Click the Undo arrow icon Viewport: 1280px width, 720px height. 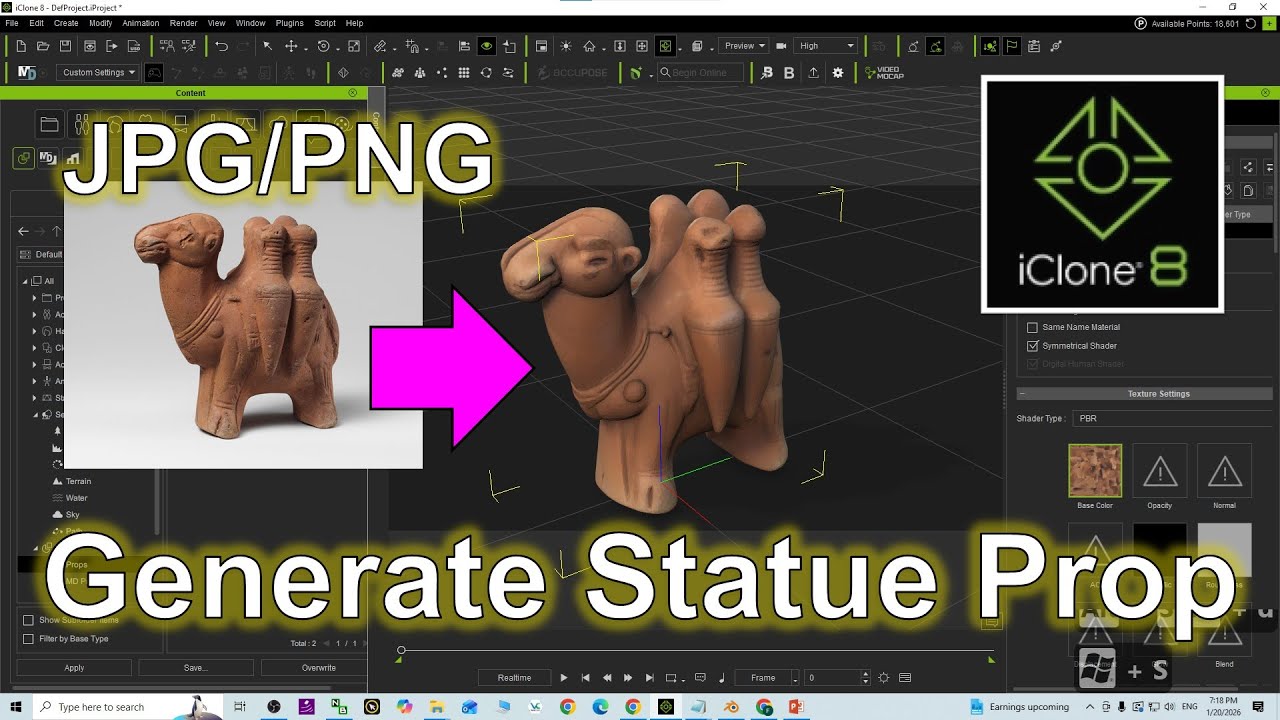(221, 46)
